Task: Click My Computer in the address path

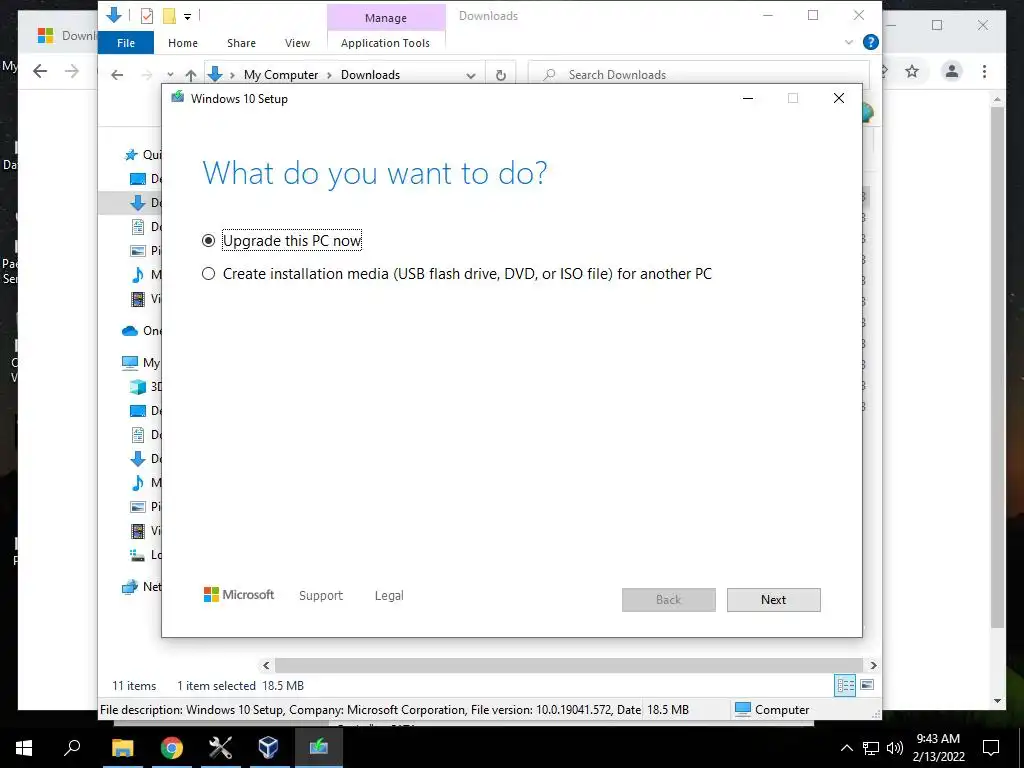Action: [x=281, y=75]
